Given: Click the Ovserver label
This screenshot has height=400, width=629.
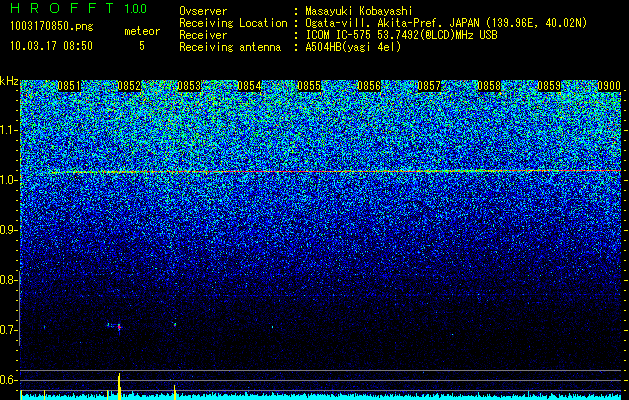Looking at the screenshot, I should coord(203,11).
